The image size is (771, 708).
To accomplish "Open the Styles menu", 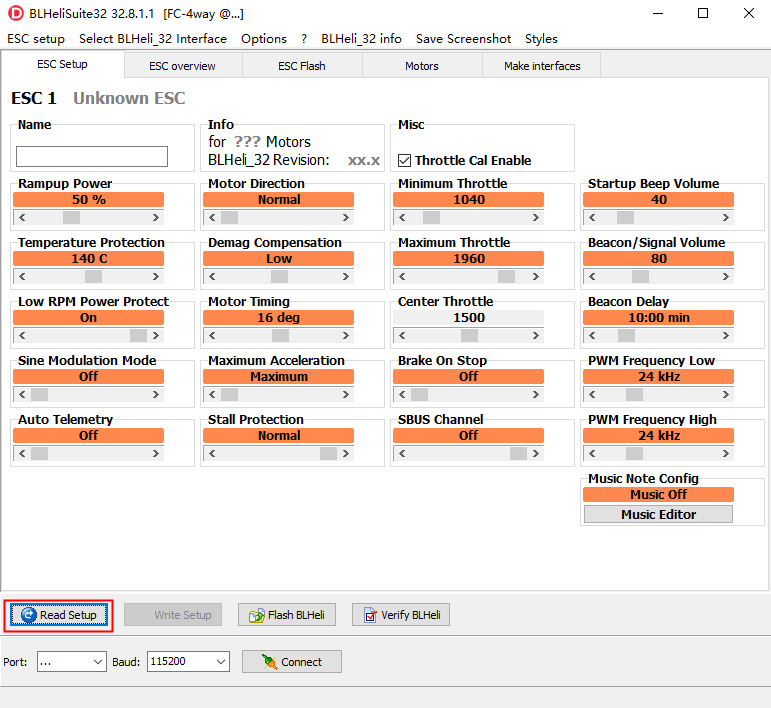I will (541, 39).
